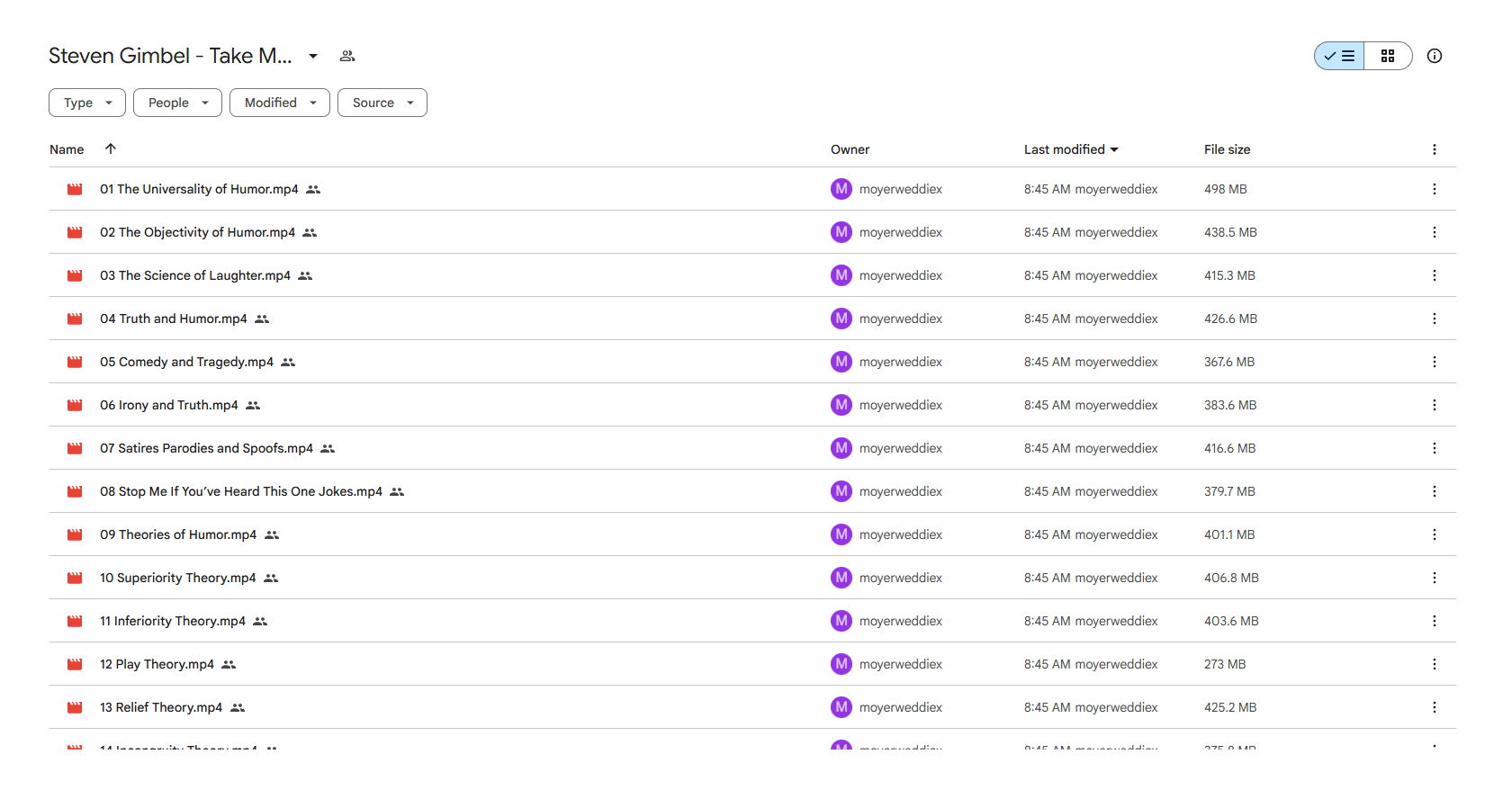Click the 367.6 MB file size cell
This screenshot has width=1512, height=799.
coord(1229,362)
